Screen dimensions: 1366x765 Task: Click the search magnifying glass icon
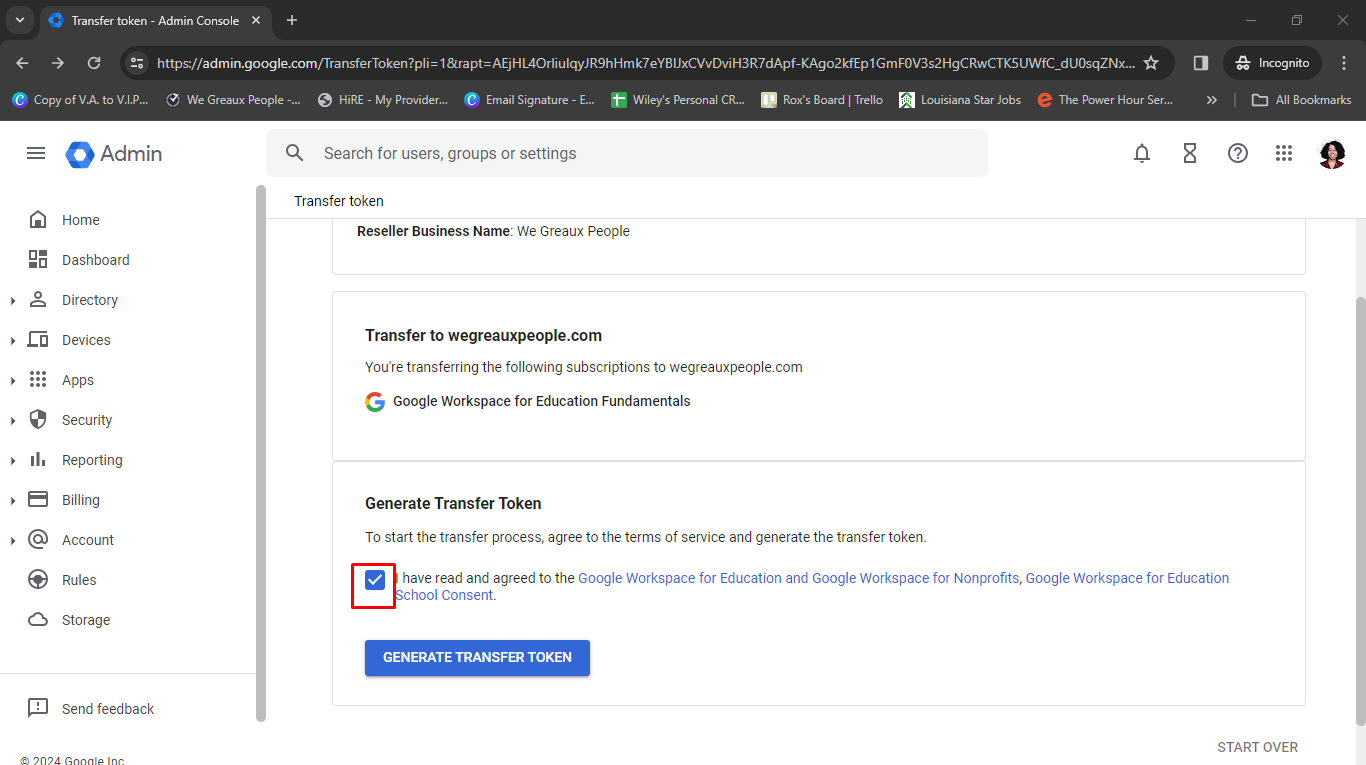[294, 153]
